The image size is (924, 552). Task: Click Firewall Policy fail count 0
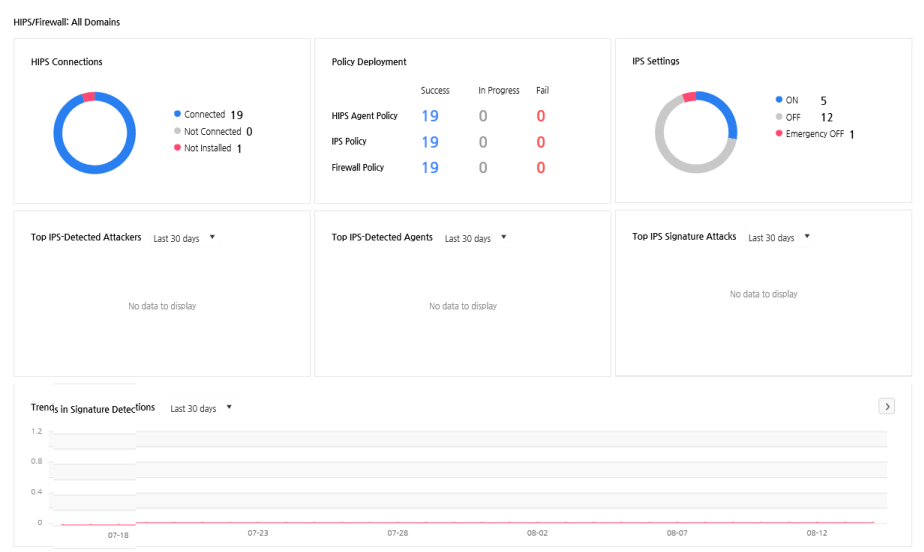click(x=540, y=168)
